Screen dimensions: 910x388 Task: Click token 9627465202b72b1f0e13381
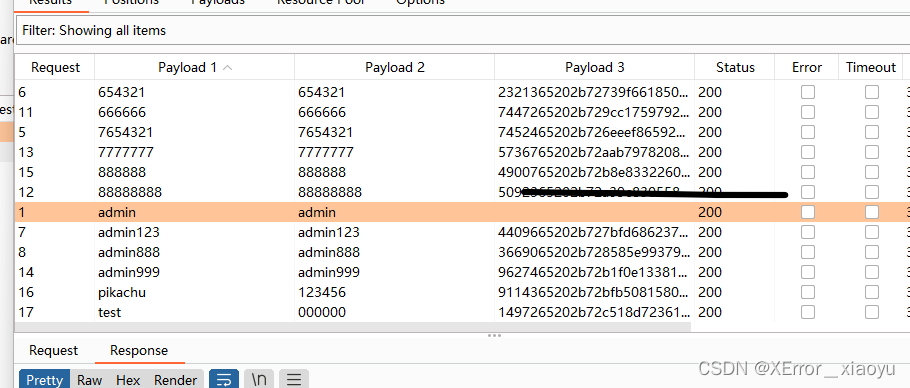594,272
